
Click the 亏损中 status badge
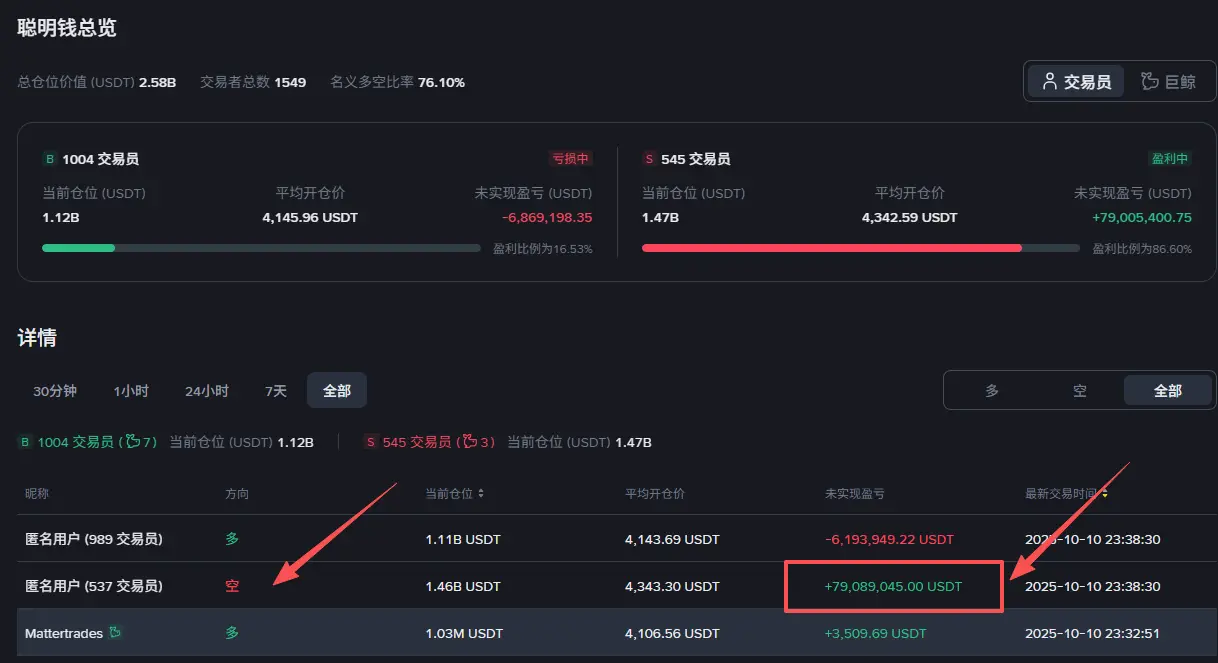(x=571, y=159)
